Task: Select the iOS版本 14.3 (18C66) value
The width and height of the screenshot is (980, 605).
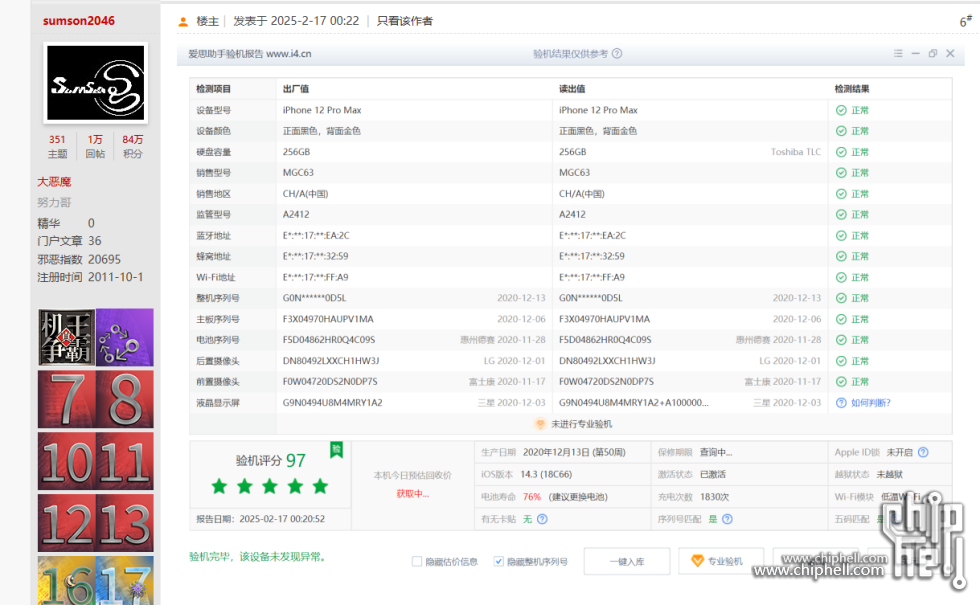Action: [546, 474]
